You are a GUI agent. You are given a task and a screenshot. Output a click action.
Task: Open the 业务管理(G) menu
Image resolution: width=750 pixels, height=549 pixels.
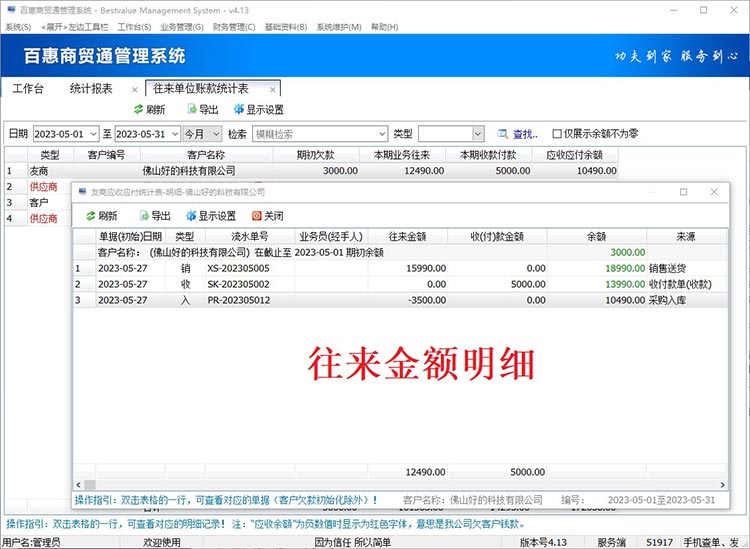tap(181, 27)
